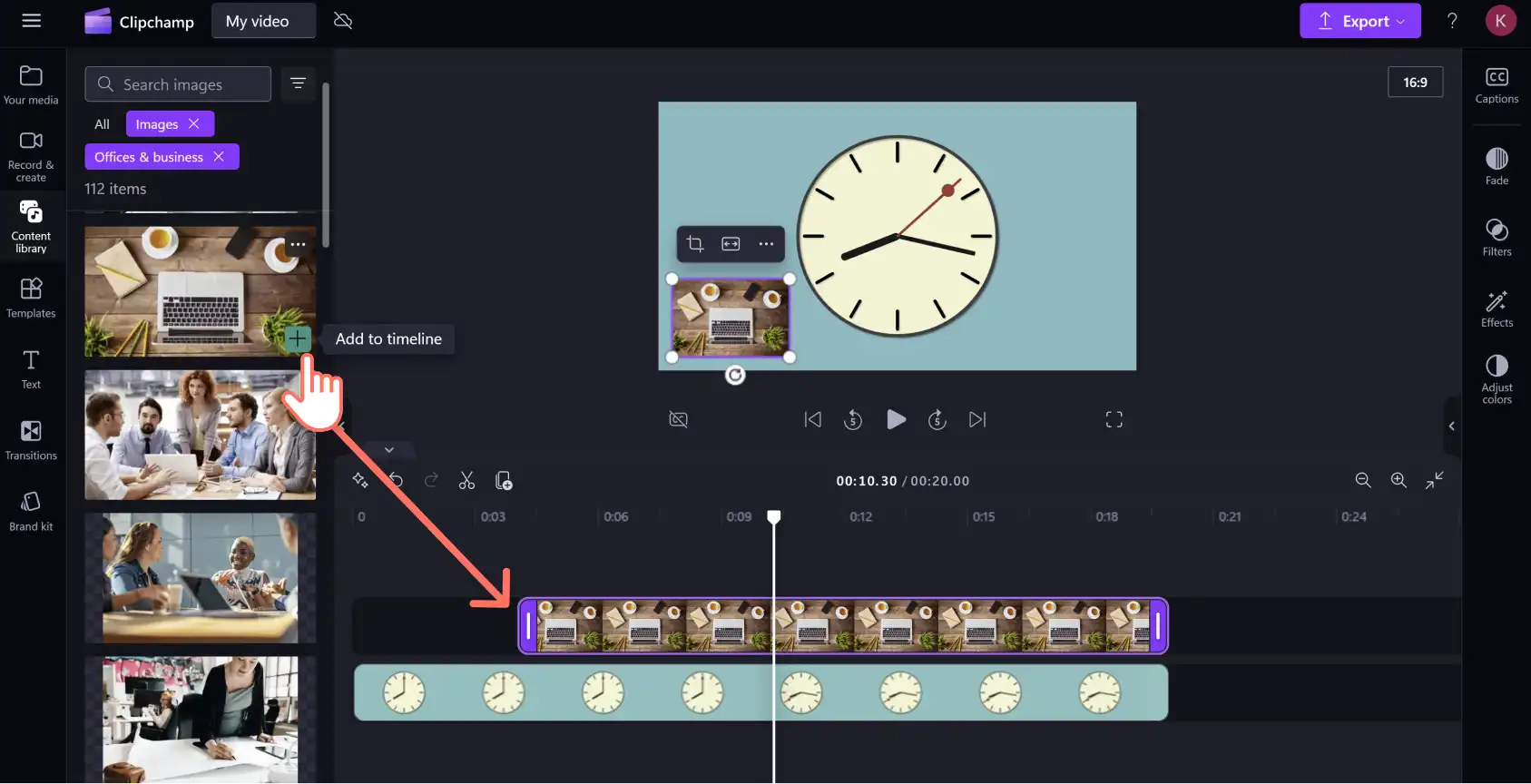1531x784 pixels.
Task: Open the Brand kit panel
Action: click(31, 511)
